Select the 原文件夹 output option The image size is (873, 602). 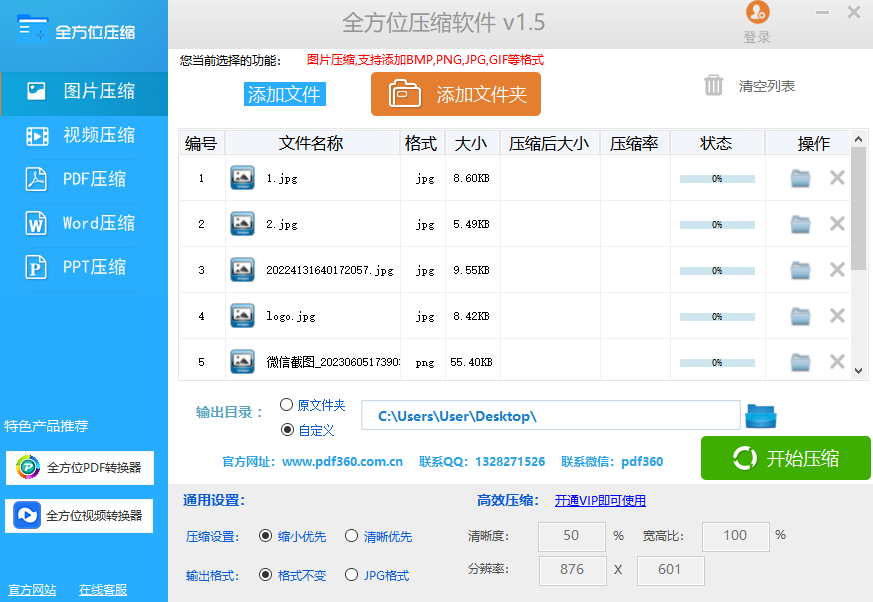click(285, 406)
